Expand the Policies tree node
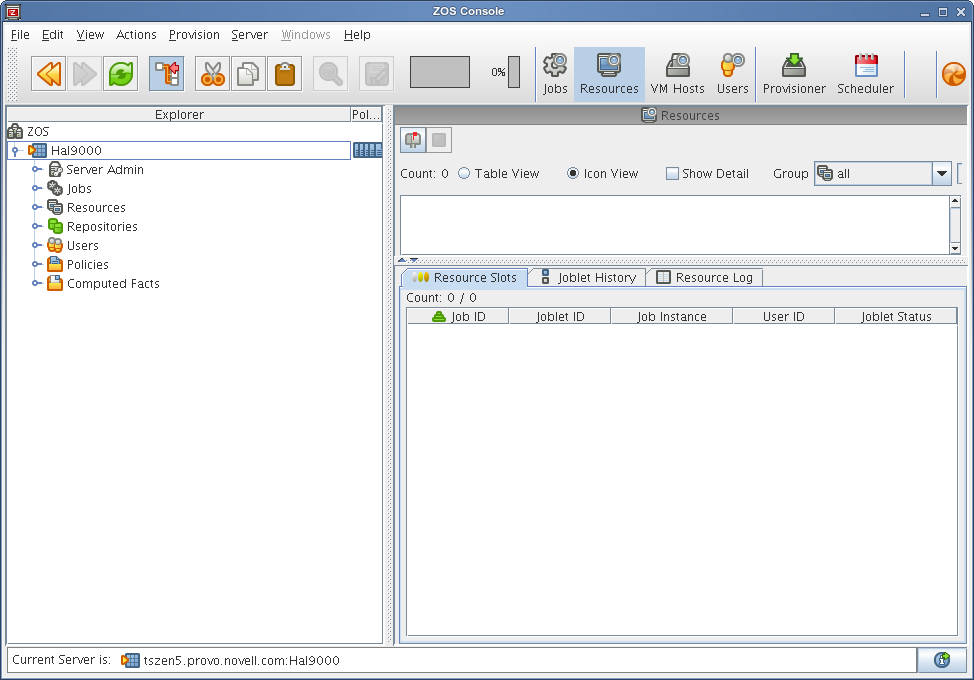The width and height of the screenshot is (974, 680). (x=37, y=264)
